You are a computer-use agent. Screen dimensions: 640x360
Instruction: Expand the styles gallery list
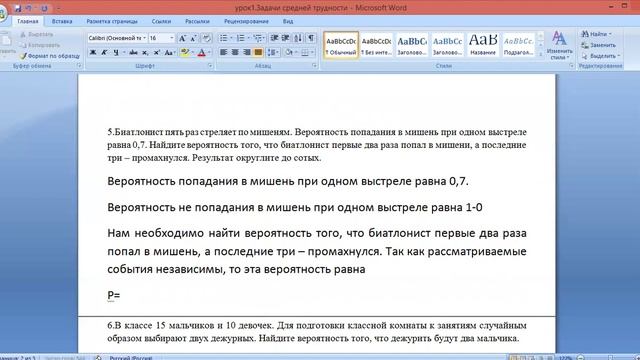point(541,54)
